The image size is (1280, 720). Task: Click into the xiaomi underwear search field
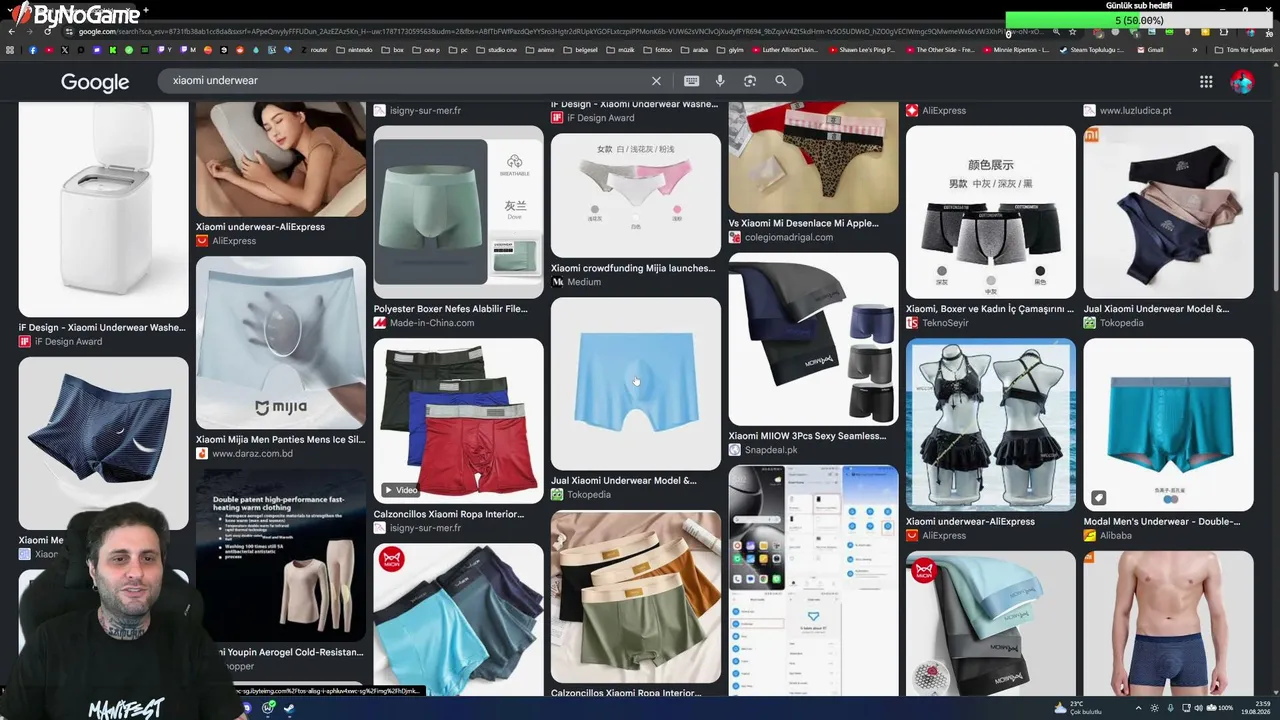[x=400, y=81]
